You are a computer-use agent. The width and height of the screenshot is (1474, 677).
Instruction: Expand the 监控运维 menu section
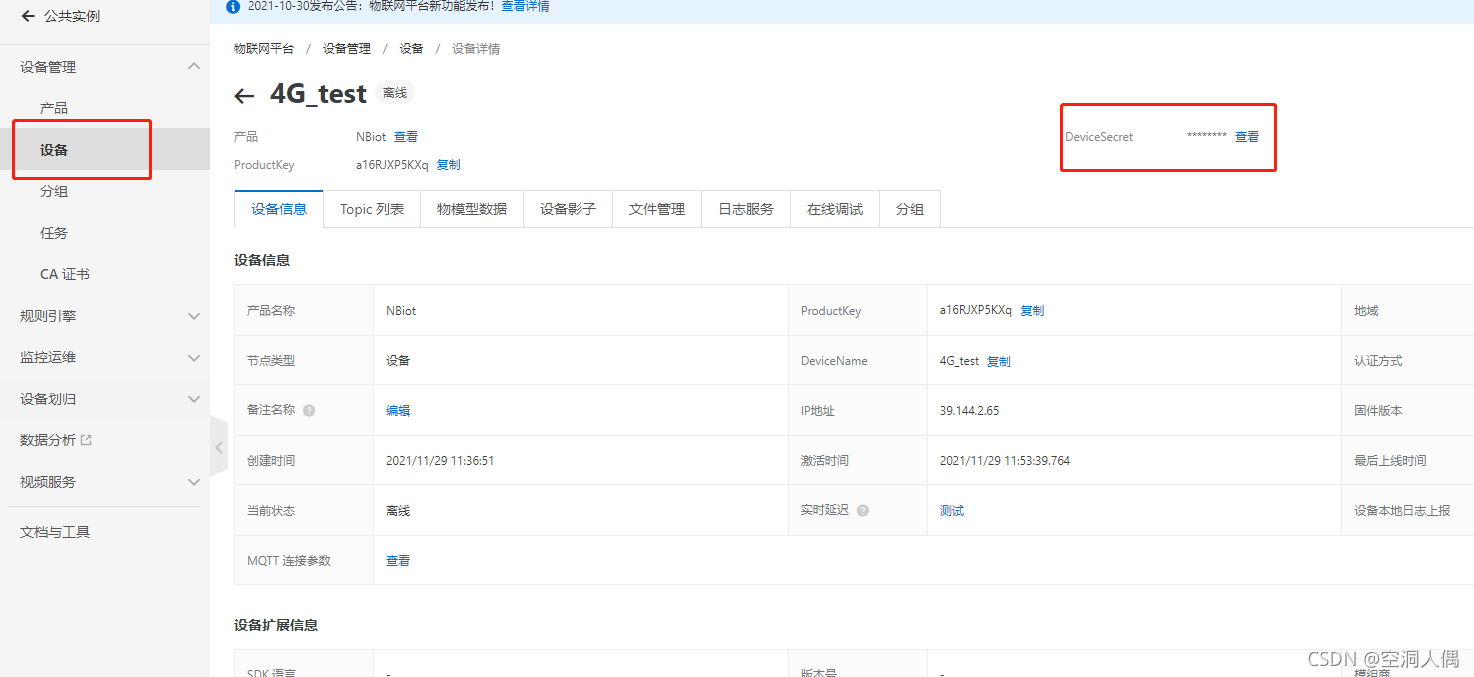click(194, 357)
